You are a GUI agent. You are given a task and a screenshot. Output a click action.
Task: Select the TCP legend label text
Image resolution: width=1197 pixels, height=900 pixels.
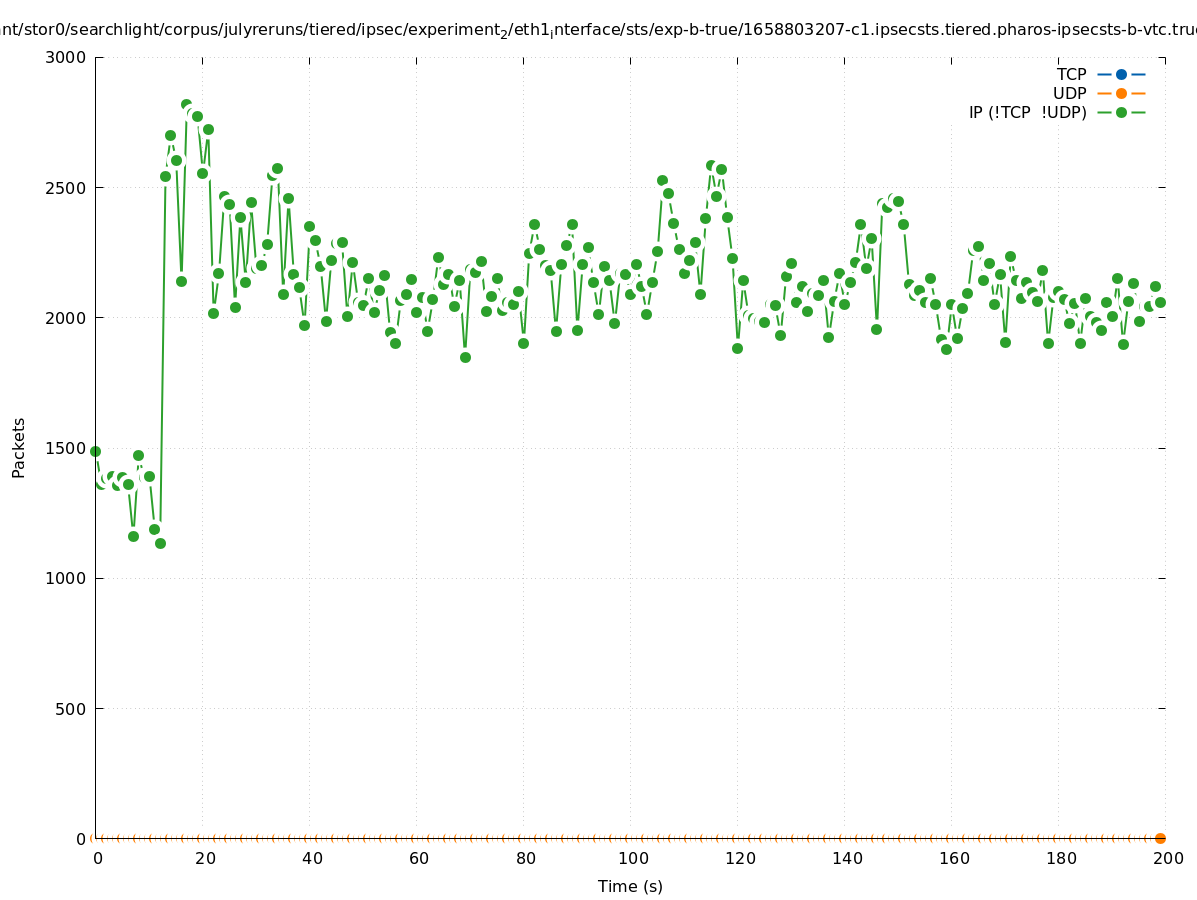pos(1071,74)
